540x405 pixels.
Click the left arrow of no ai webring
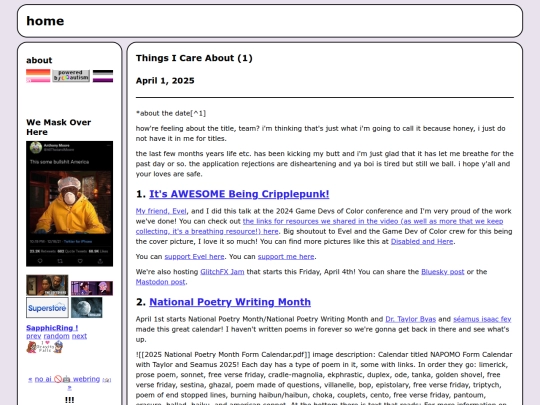[30, 379]
